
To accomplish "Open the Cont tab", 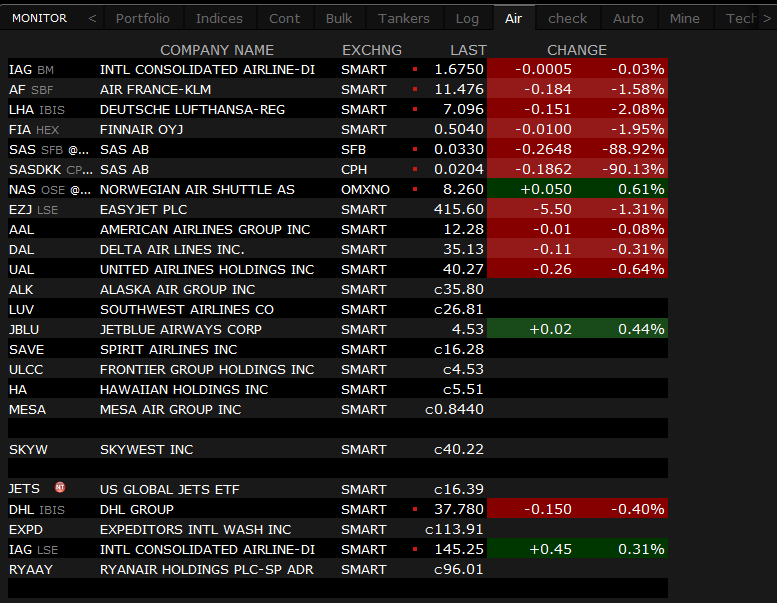I will [284, 18].
